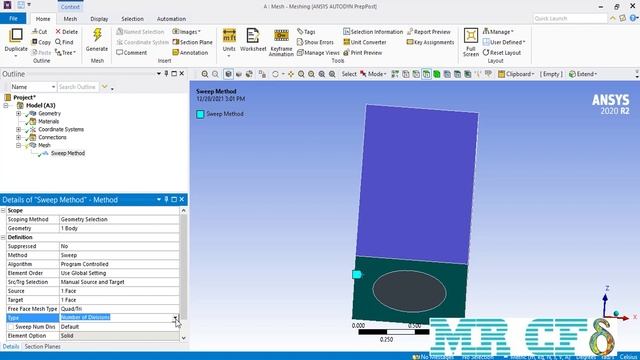The image size is (640, 360).
Task: Insert a Comment
Action: tap(131, 53)
